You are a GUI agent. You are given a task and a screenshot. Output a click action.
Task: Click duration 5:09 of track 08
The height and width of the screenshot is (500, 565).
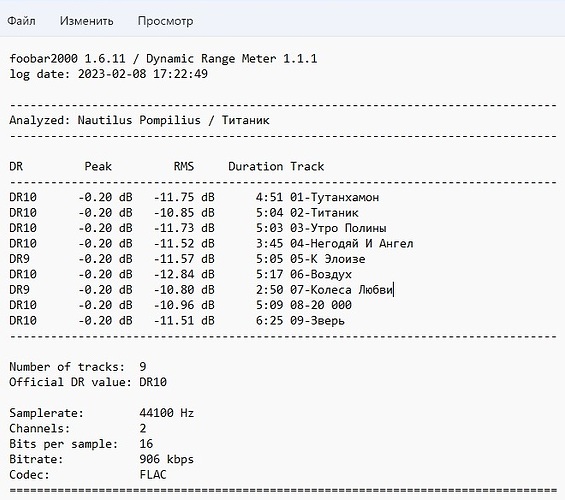coord(270,305)
